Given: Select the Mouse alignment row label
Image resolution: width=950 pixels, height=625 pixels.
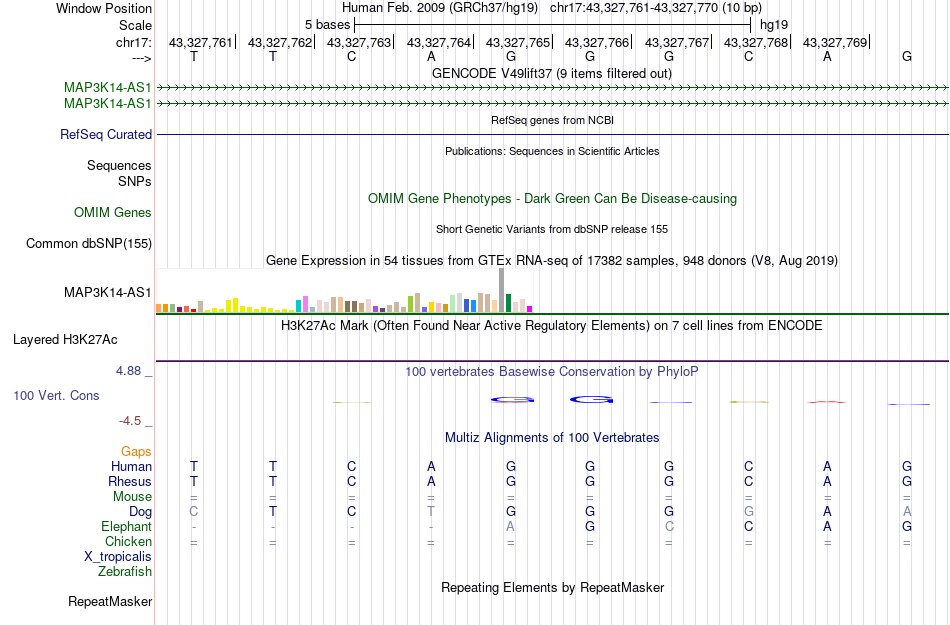Looking at the screenshot, I should pyautogui.click(x=132, y=497).
